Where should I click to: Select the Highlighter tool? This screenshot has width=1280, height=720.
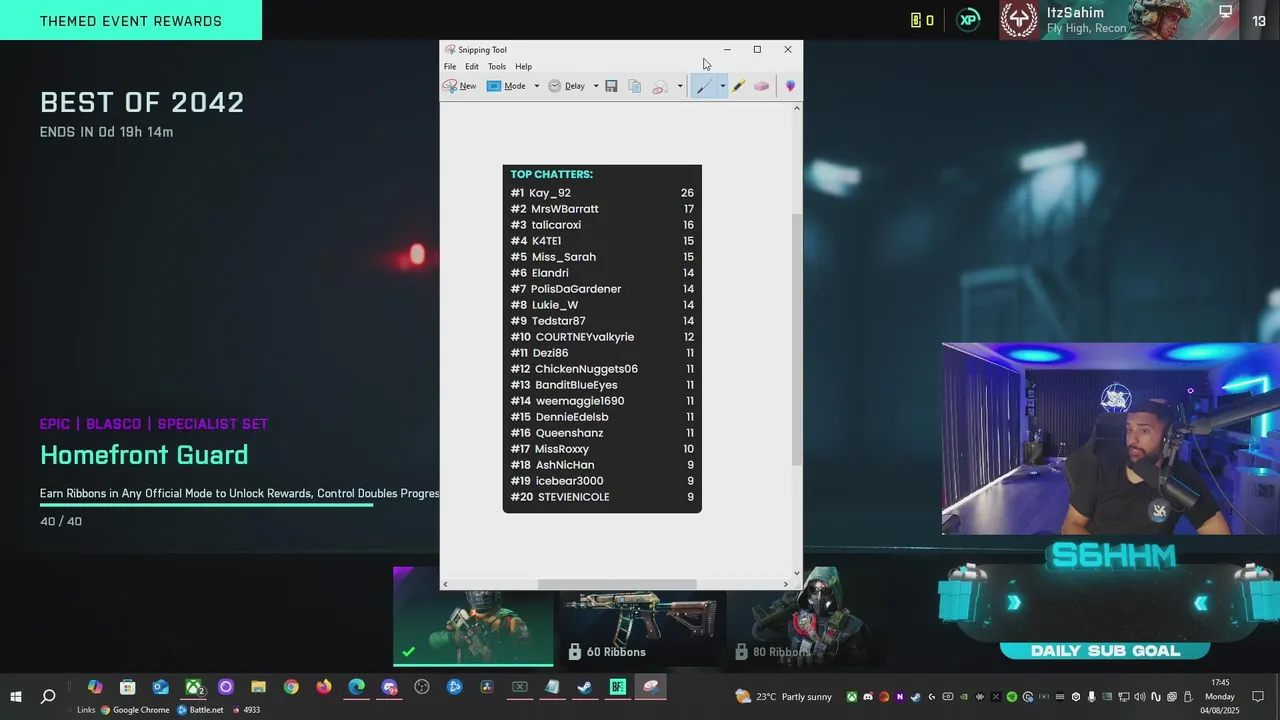[738, 86]
